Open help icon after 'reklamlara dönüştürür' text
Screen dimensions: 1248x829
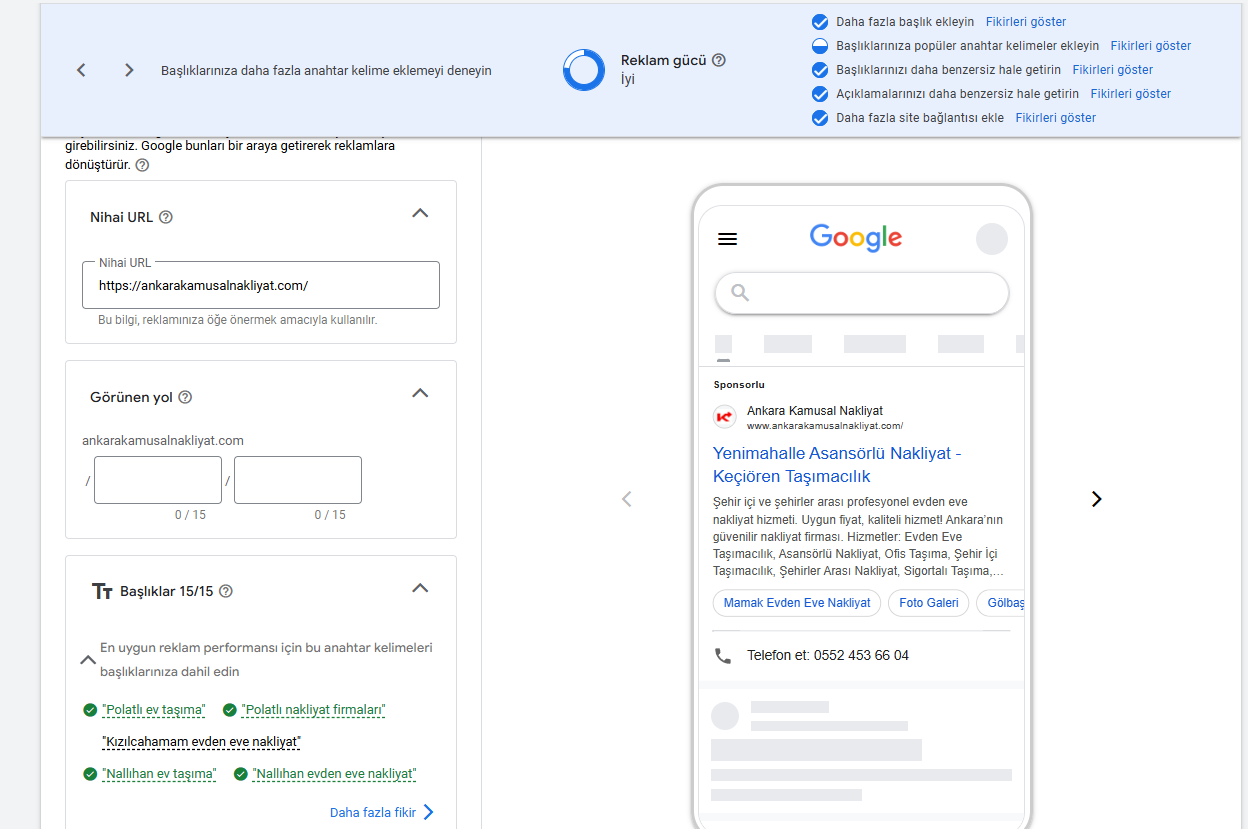tap(142, 165)
